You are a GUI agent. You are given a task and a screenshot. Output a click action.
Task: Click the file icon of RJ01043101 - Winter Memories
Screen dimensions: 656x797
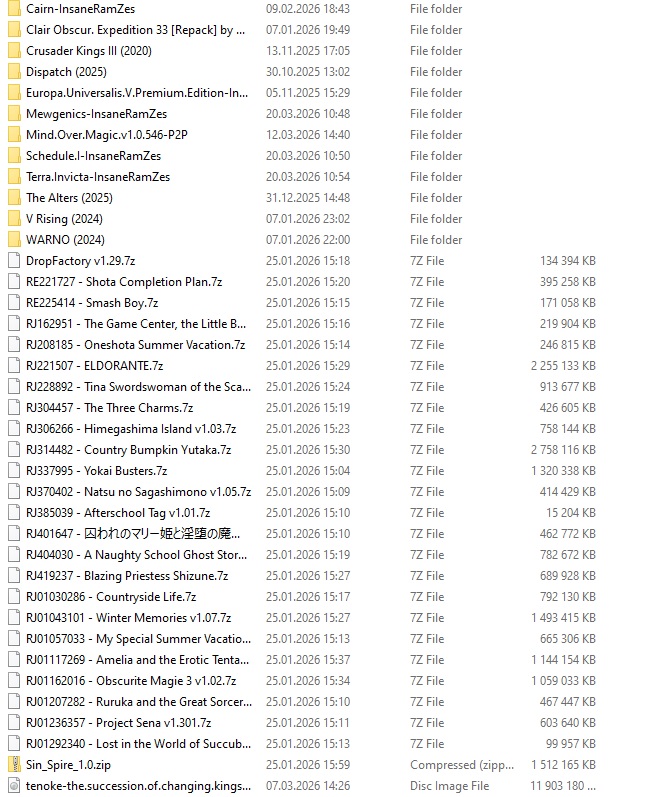(x=14, y=618)
